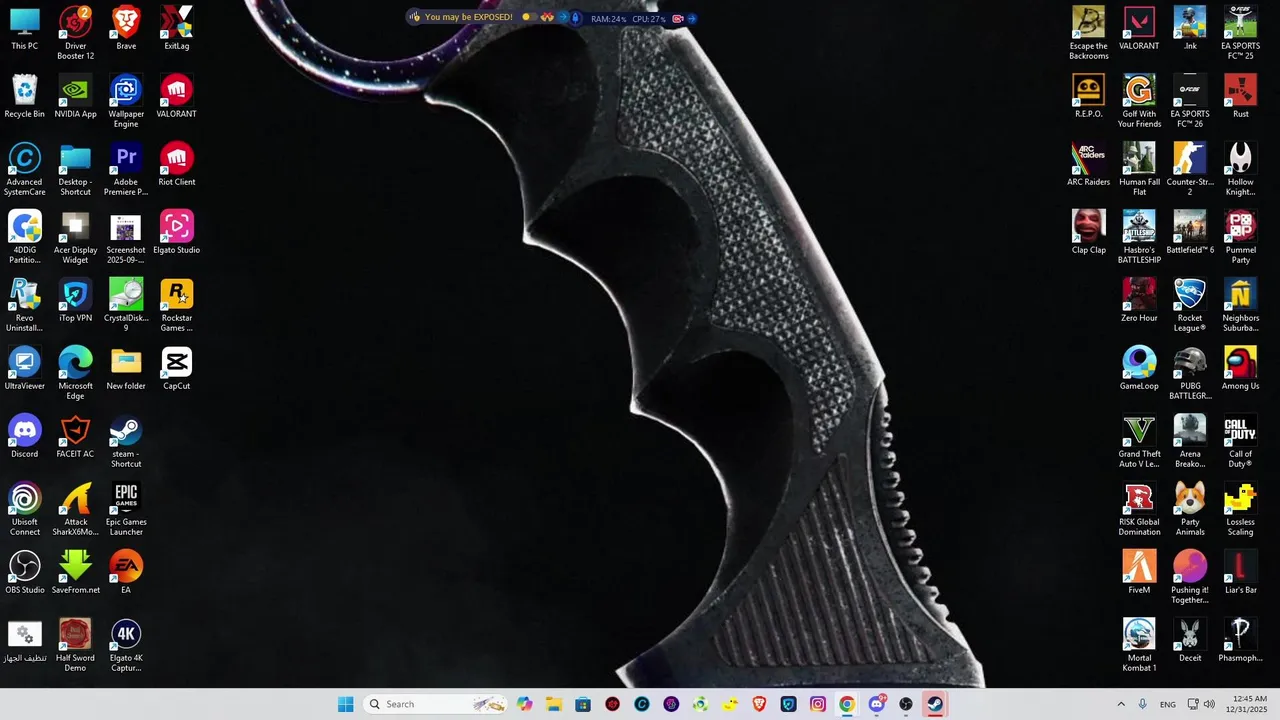1280x720 pixels.
Task: Open Copilot from the taskbar
Action: coord(525,704)
